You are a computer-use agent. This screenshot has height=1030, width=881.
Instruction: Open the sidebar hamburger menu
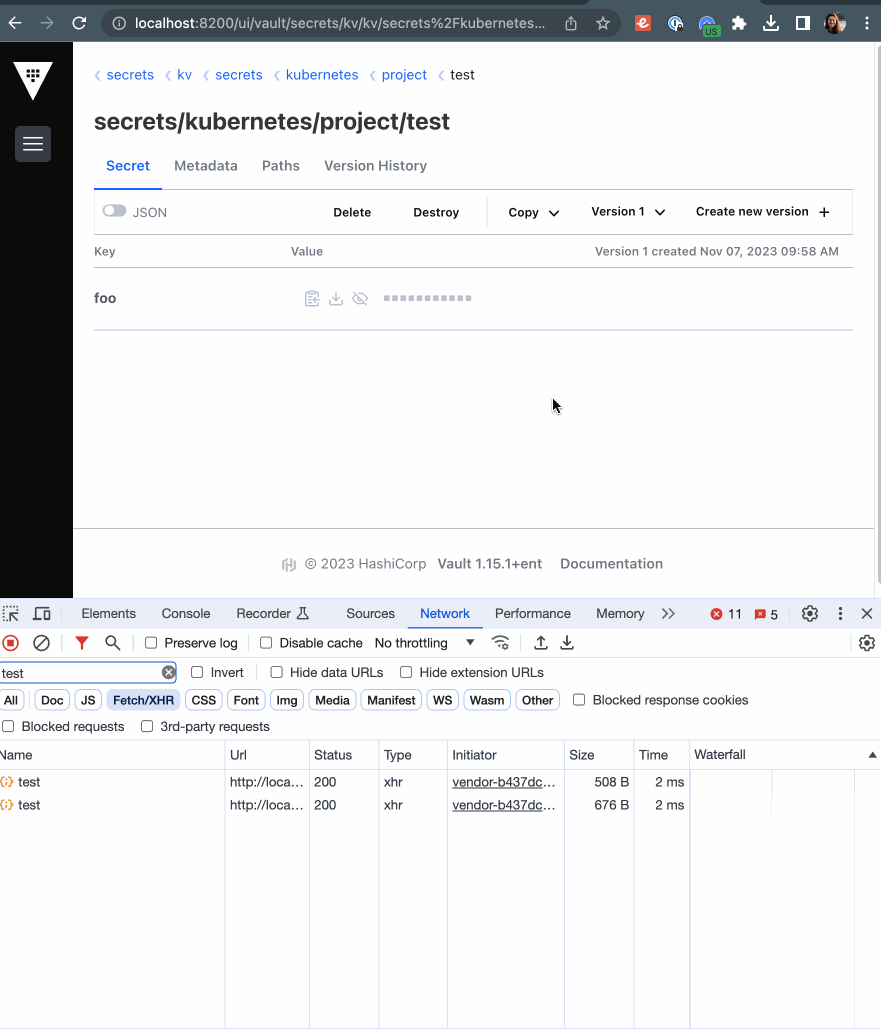[32, 143]
